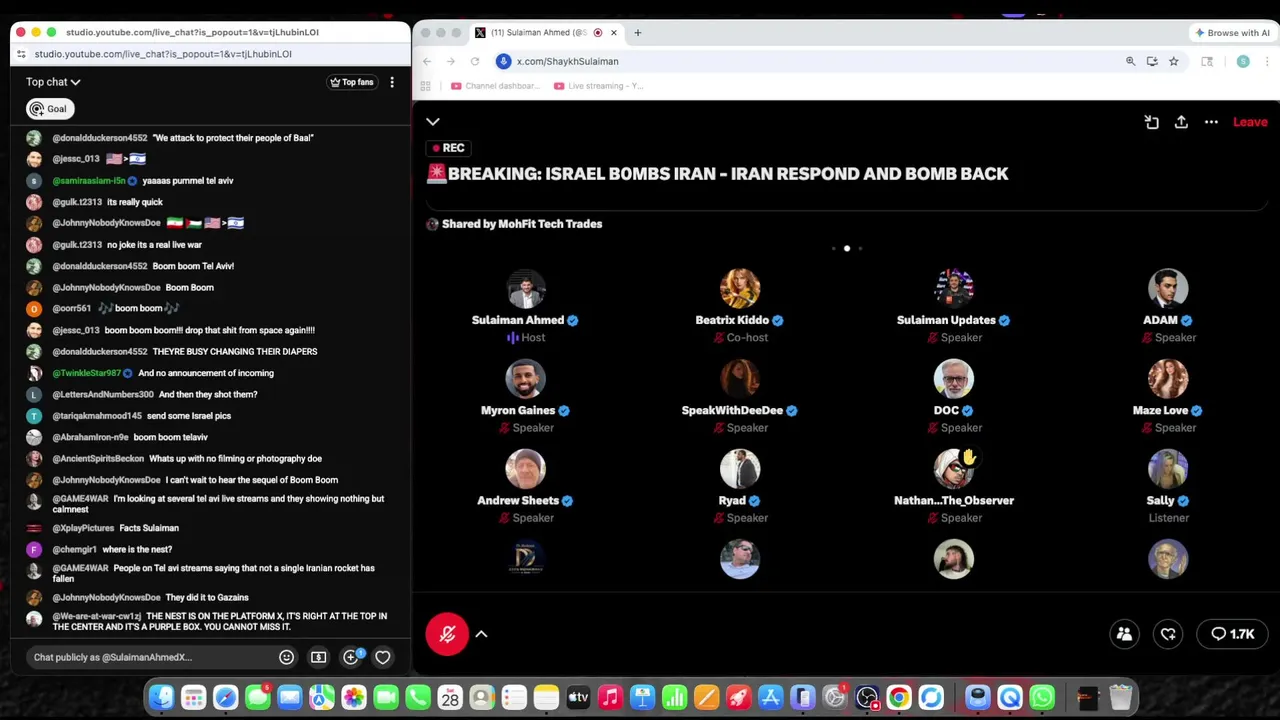
Task: Open the 1.7K comments bubble
Action: tap(1233, 634)
